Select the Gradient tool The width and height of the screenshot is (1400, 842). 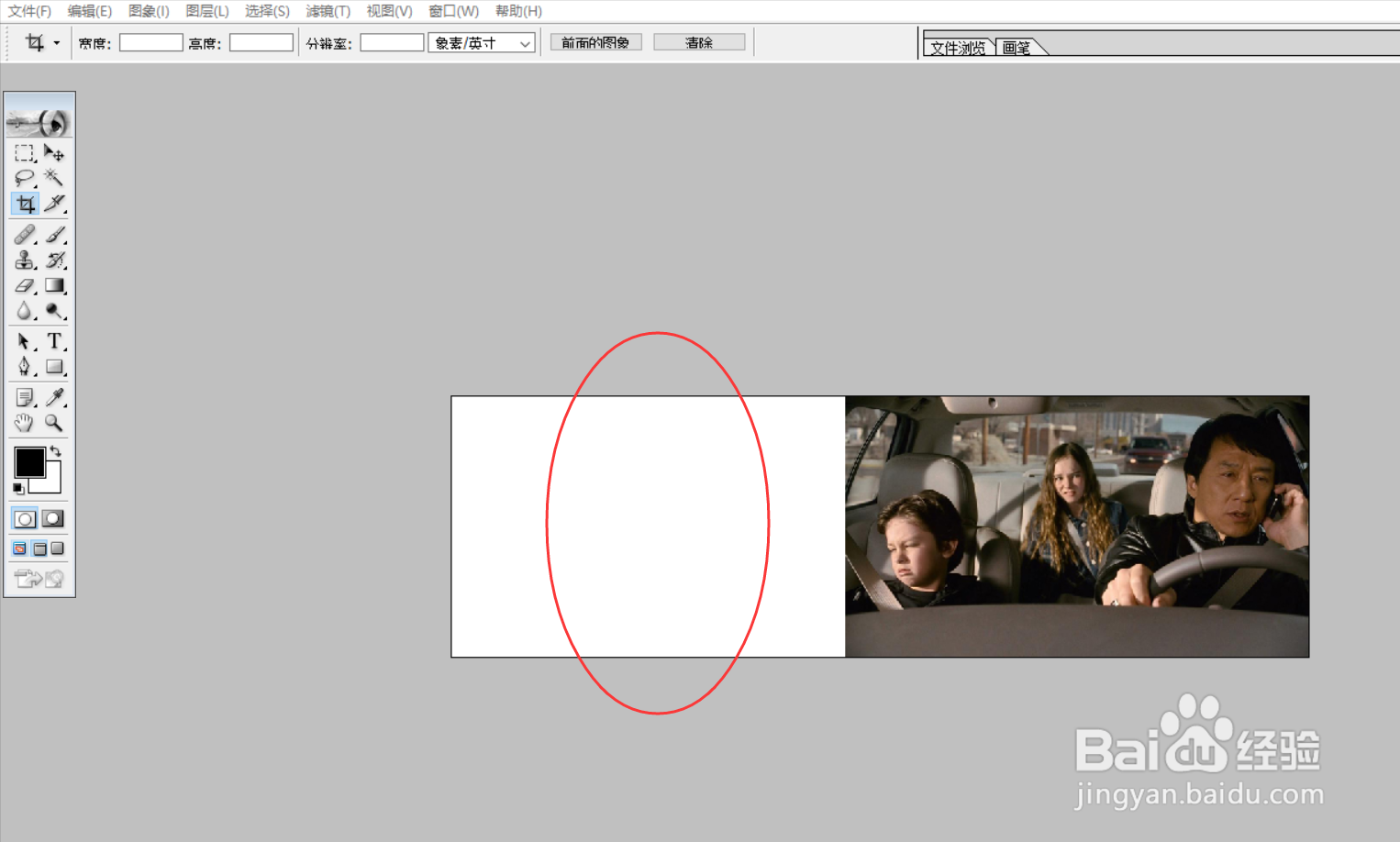pos(54,286)
